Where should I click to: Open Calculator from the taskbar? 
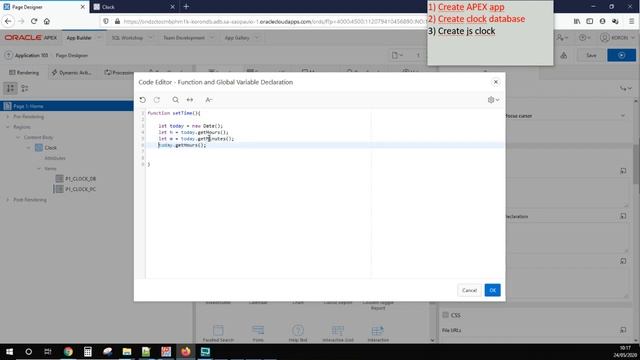tap(88, 351)
